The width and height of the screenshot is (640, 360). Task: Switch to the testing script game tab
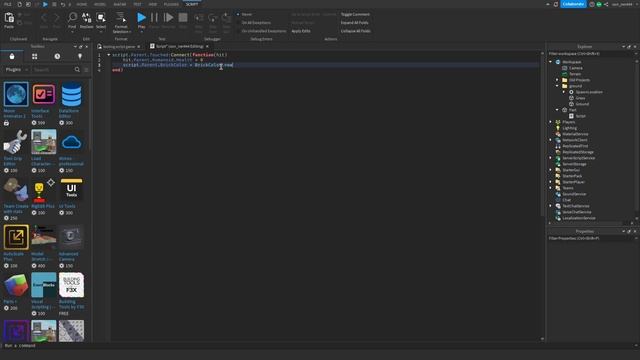(x=119, y=47)
